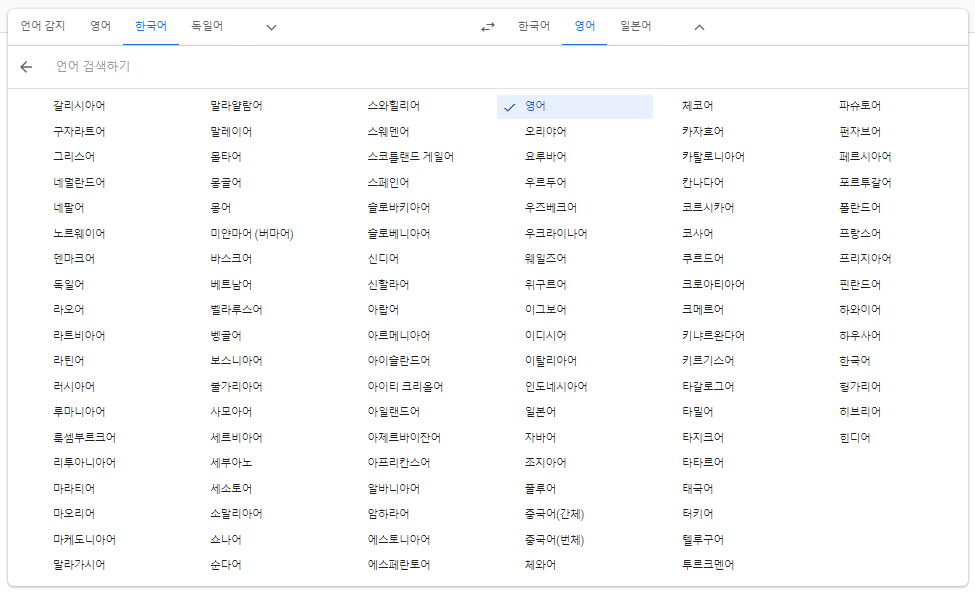Choose 아랍어 language entry
This screenshot has width=975, height=595.
[x=383, y=310]
